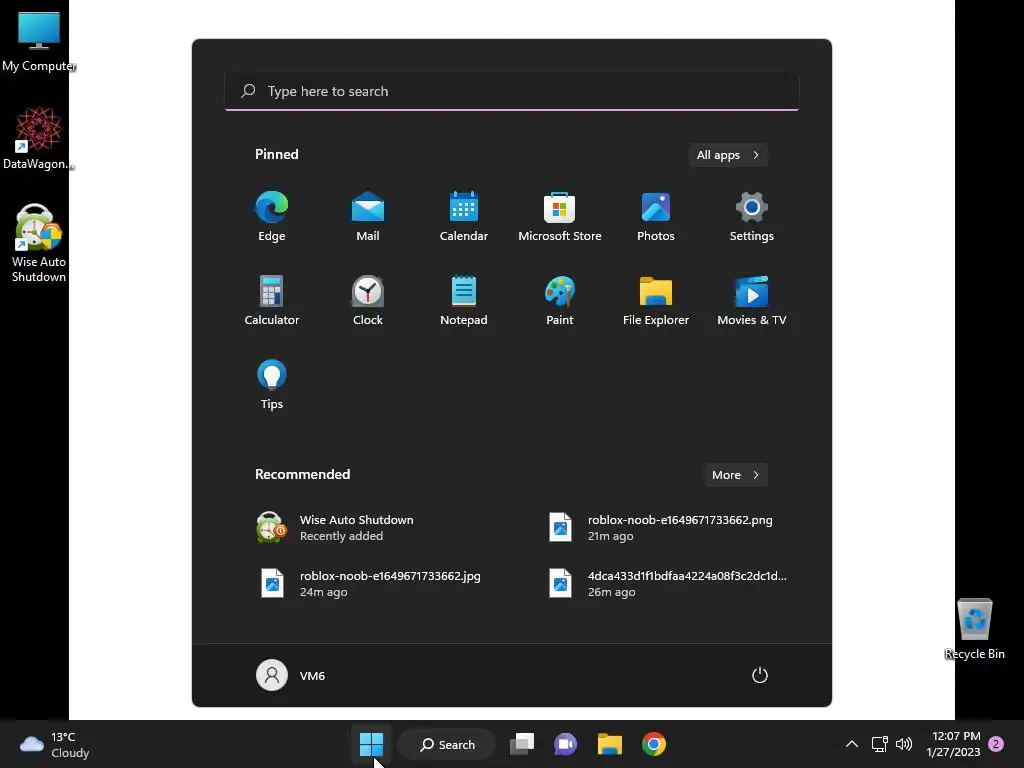Open the Paint app
The image size is (1024, 768).
[560, 301]
